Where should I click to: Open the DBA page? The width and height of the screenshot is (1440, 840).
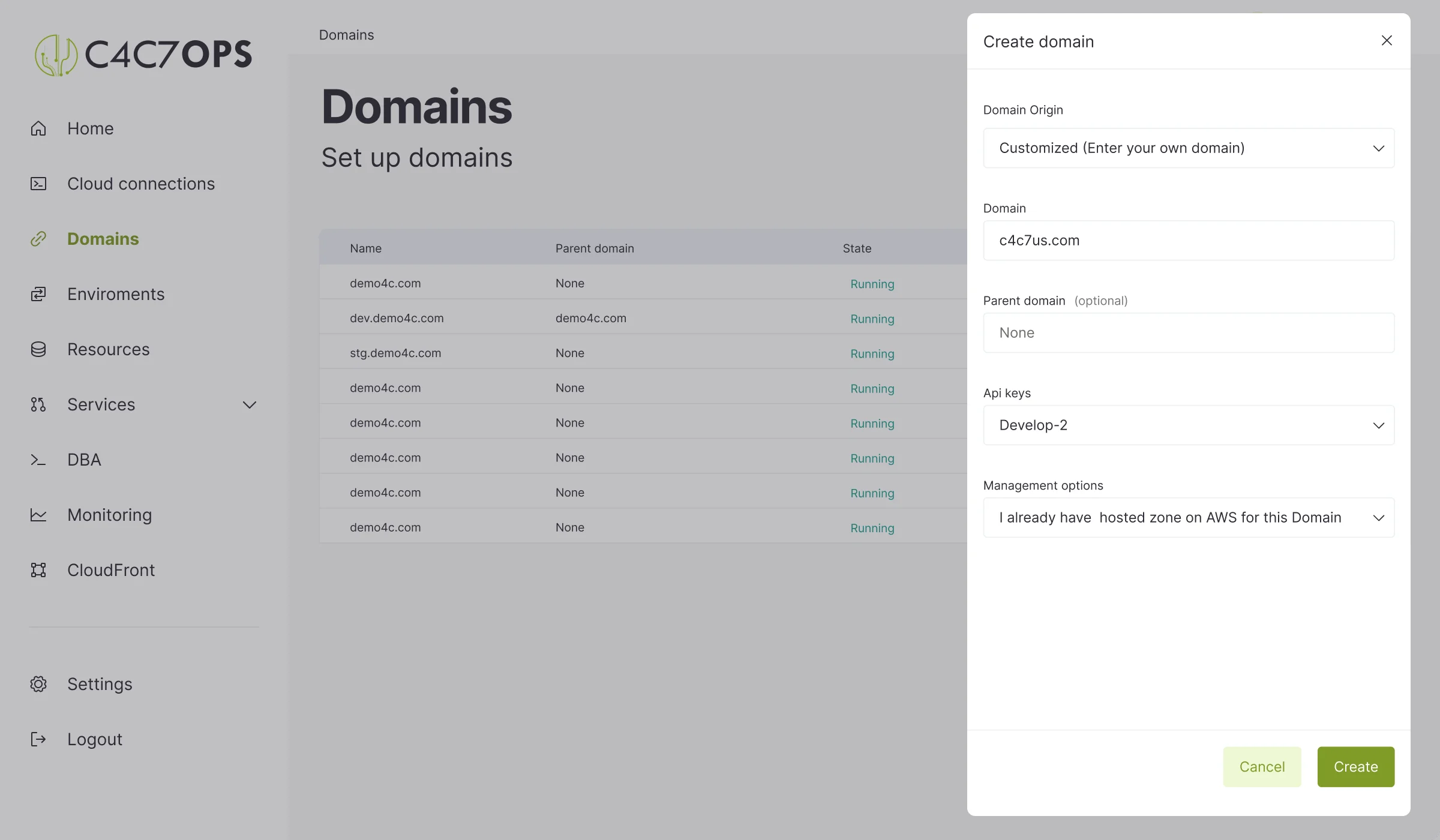click(x=84, y=460)
